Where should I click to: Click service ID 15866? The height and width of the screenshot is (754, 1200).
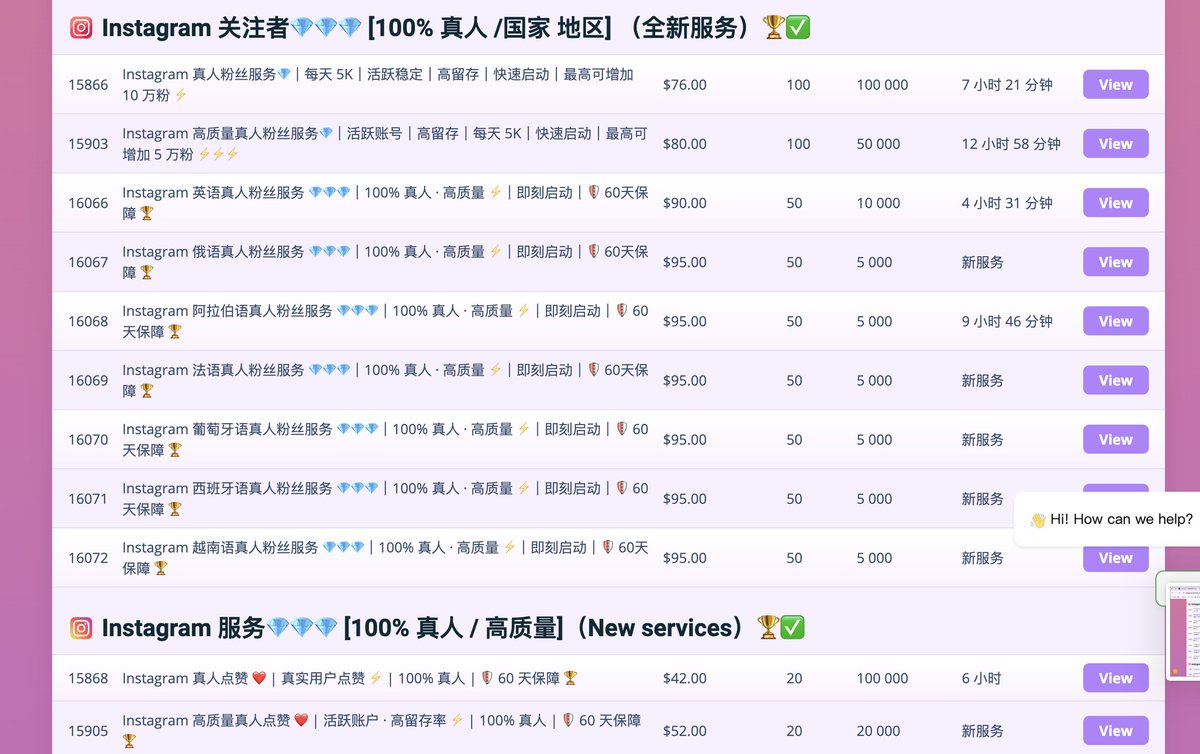tap(88, 85)
